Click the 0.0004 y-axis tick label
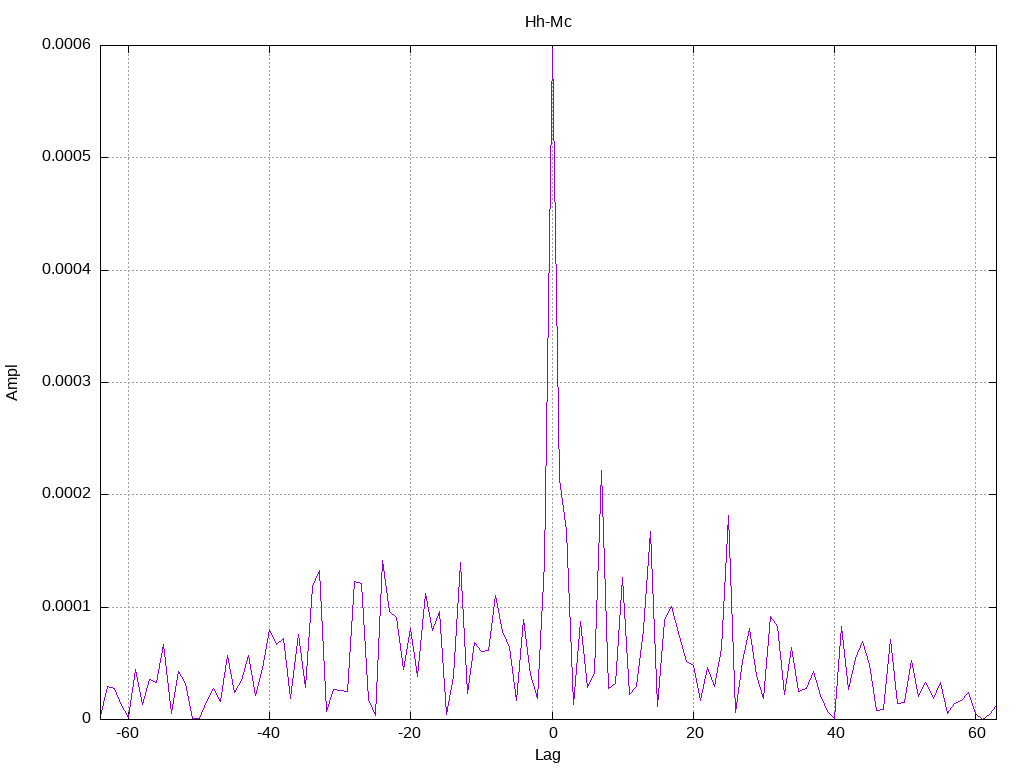The image size is (1024, 768). [66, 269]
